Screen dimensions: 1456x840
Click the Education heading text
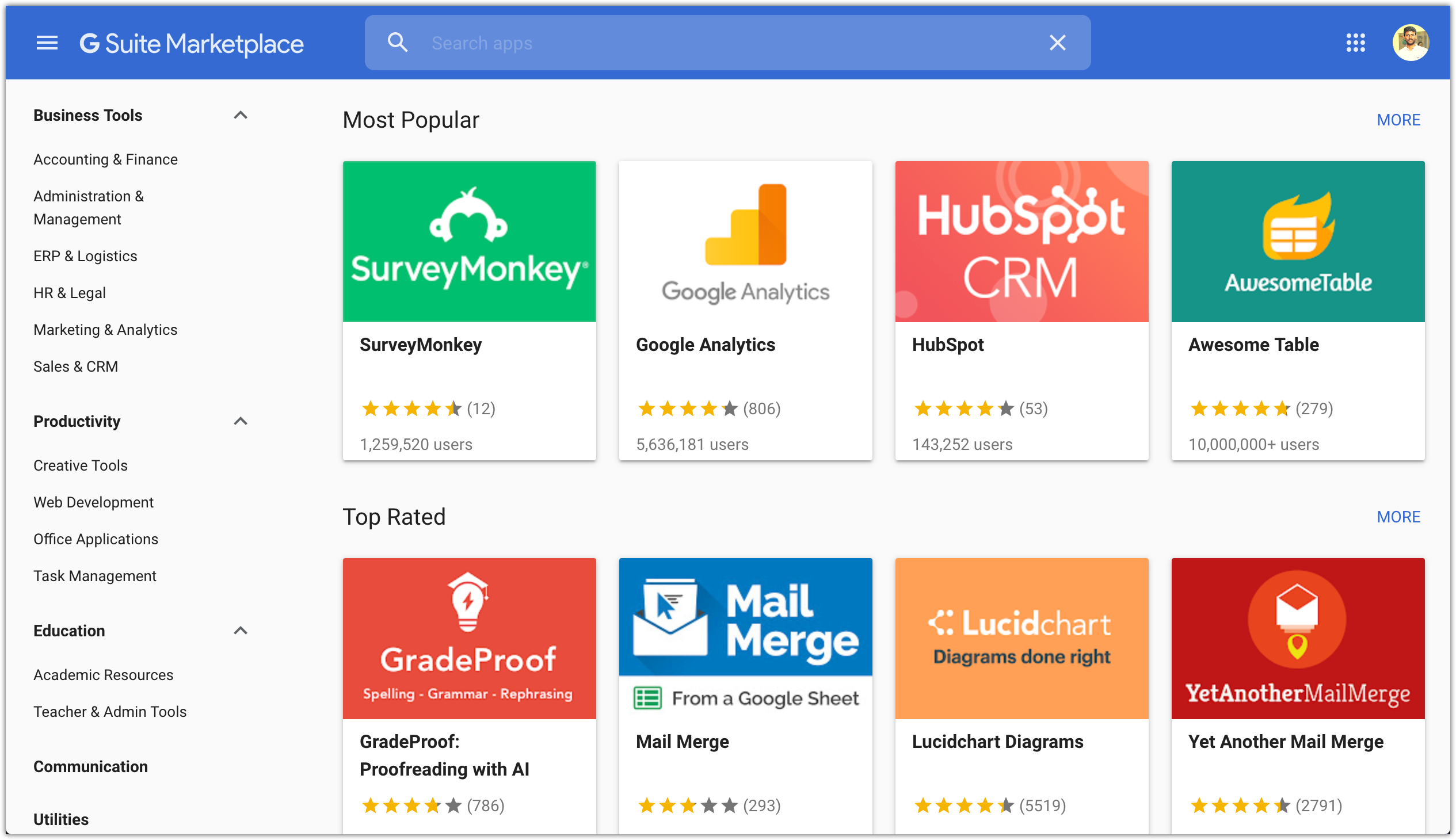[x=69, y=631]
